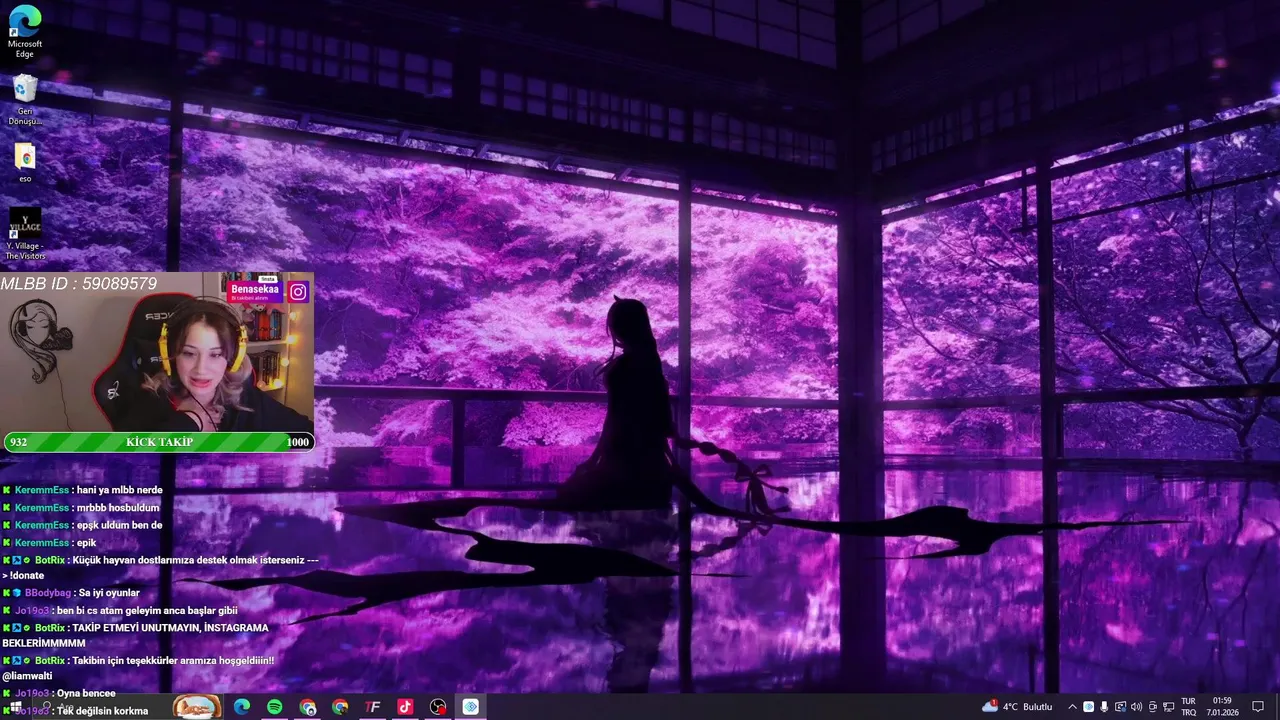Open Spotify from the taskbar
This screenshot has width=1280, height=720.
click(x=275, y=707)
